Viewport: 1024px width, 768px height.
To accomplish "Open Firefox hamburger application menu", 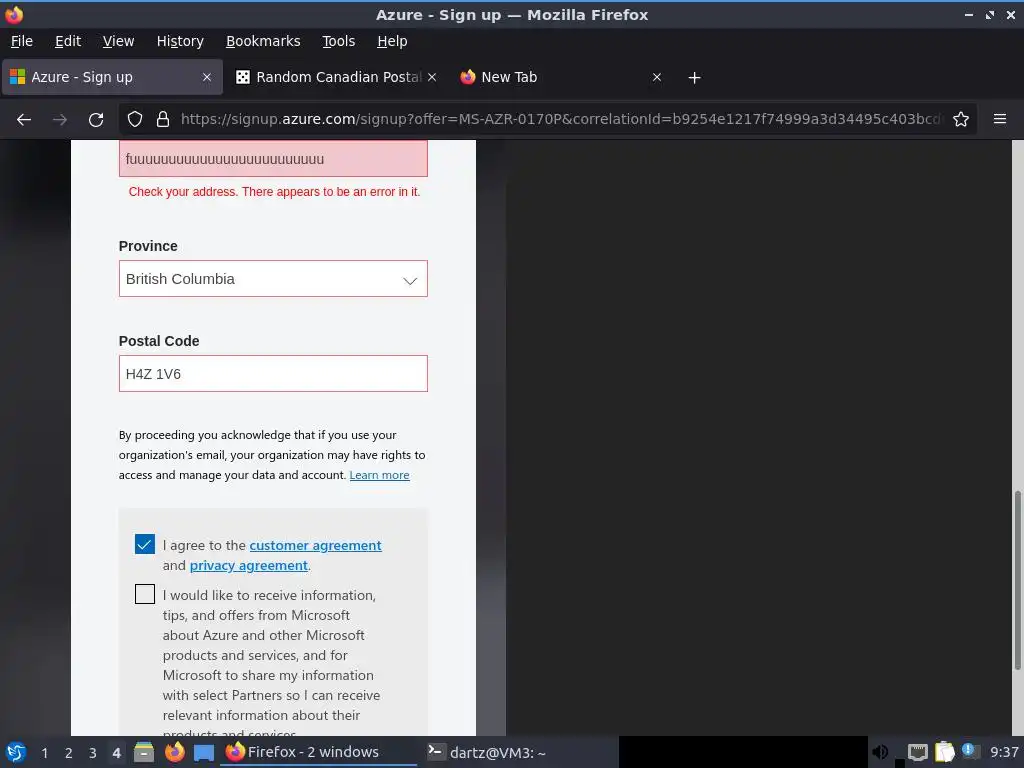I will (1000, 119).
